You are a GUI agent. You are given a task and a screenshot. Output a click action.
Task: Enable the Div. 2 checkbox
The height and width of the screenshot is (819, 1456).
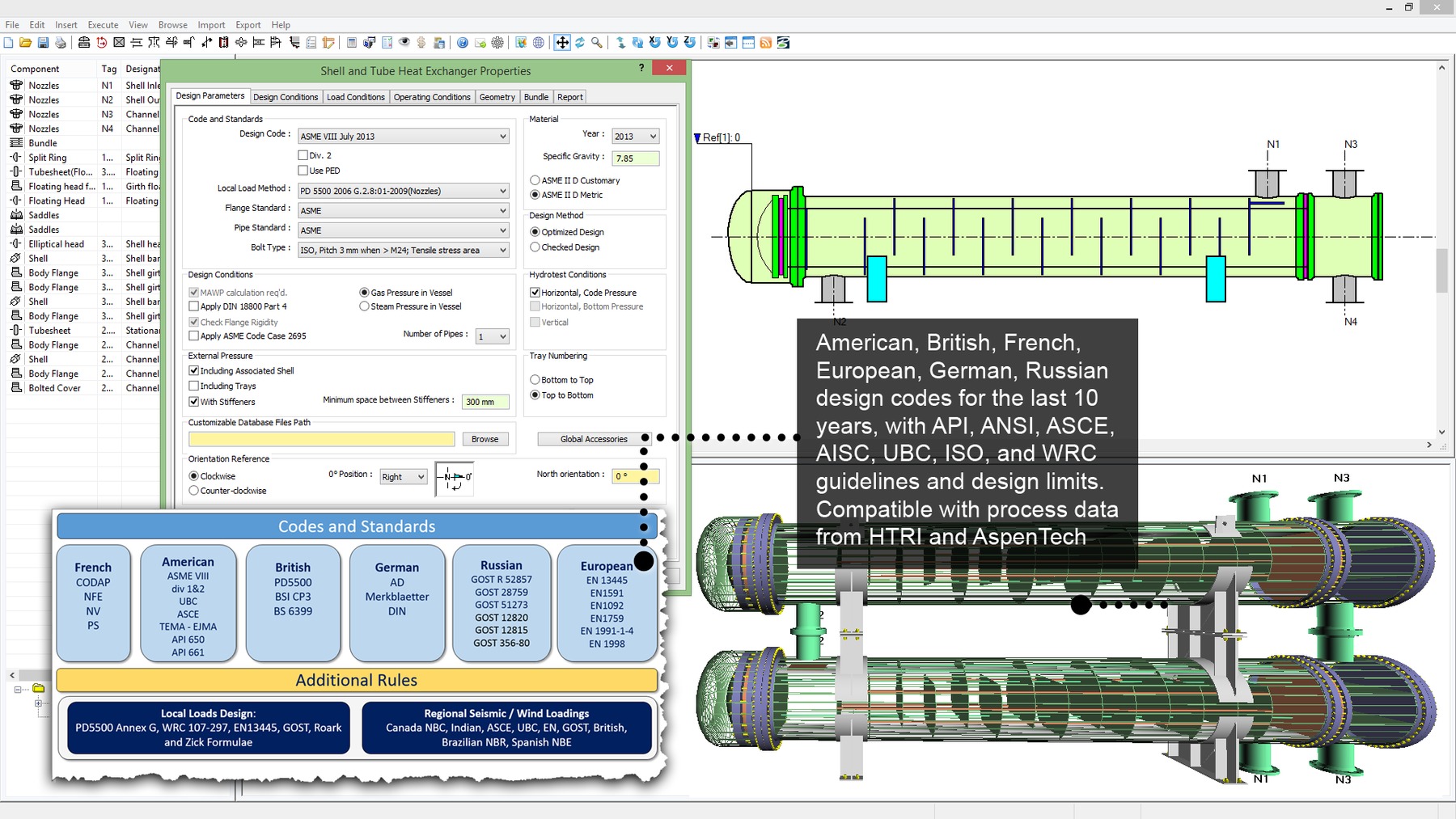305,155
